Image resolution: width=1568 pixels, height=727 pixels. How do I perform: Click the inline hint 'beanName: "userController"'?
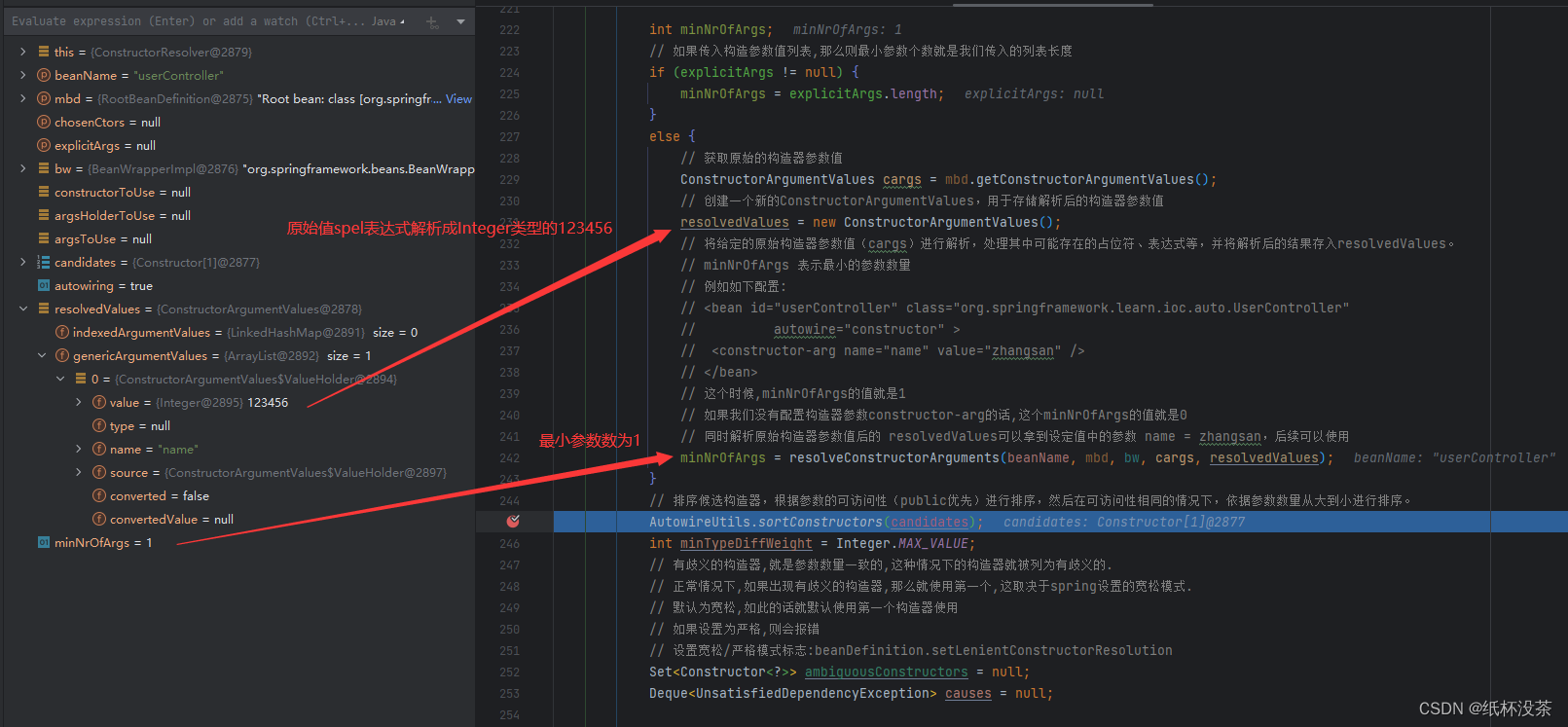1453,458
